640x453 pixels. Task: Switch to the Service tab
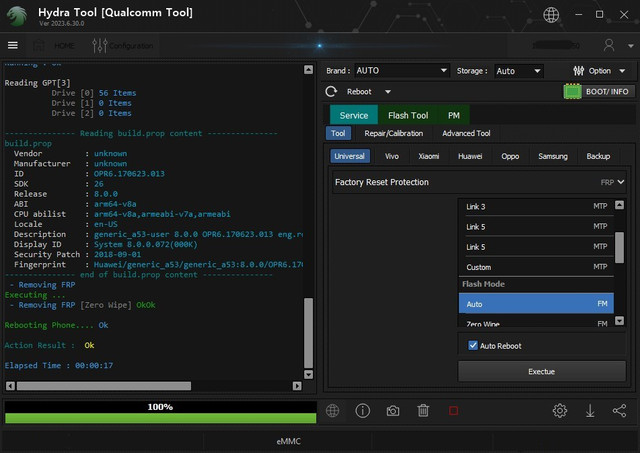click(354, 115)
